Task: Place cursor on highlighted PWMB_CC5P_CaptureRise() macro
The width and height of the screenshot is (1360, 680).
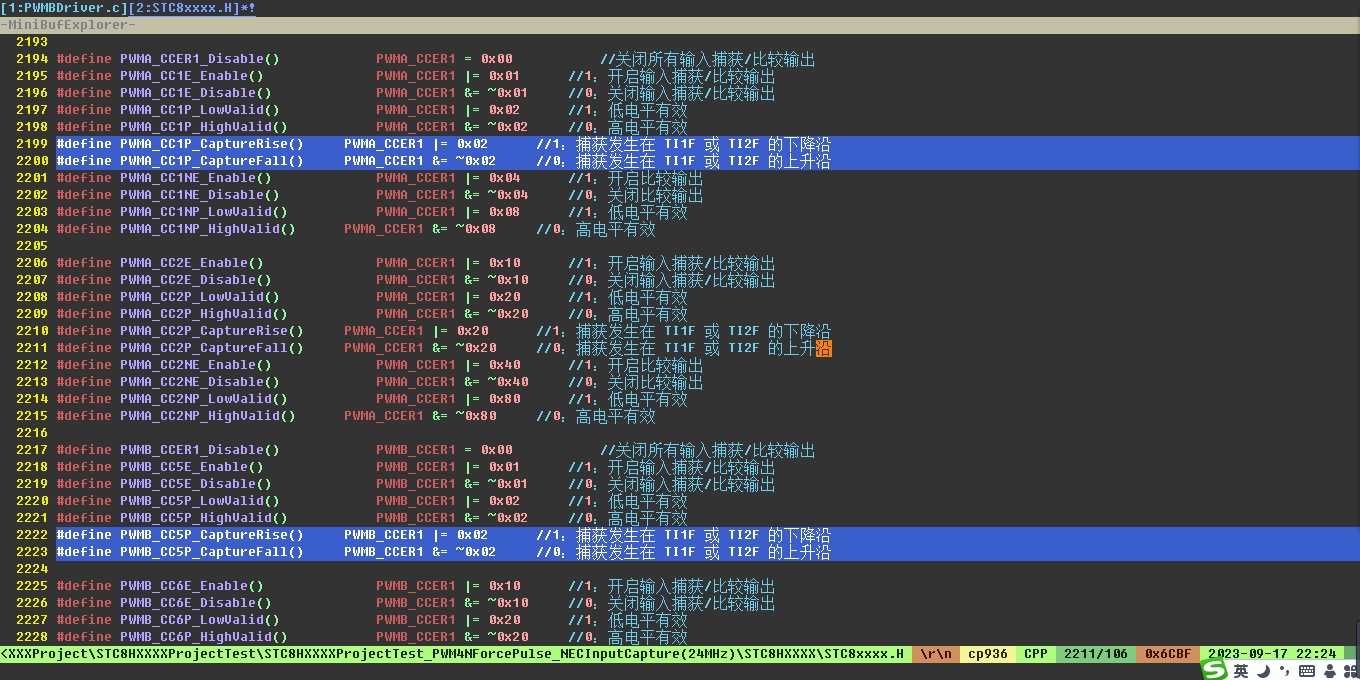Action: tap(212, 535)
